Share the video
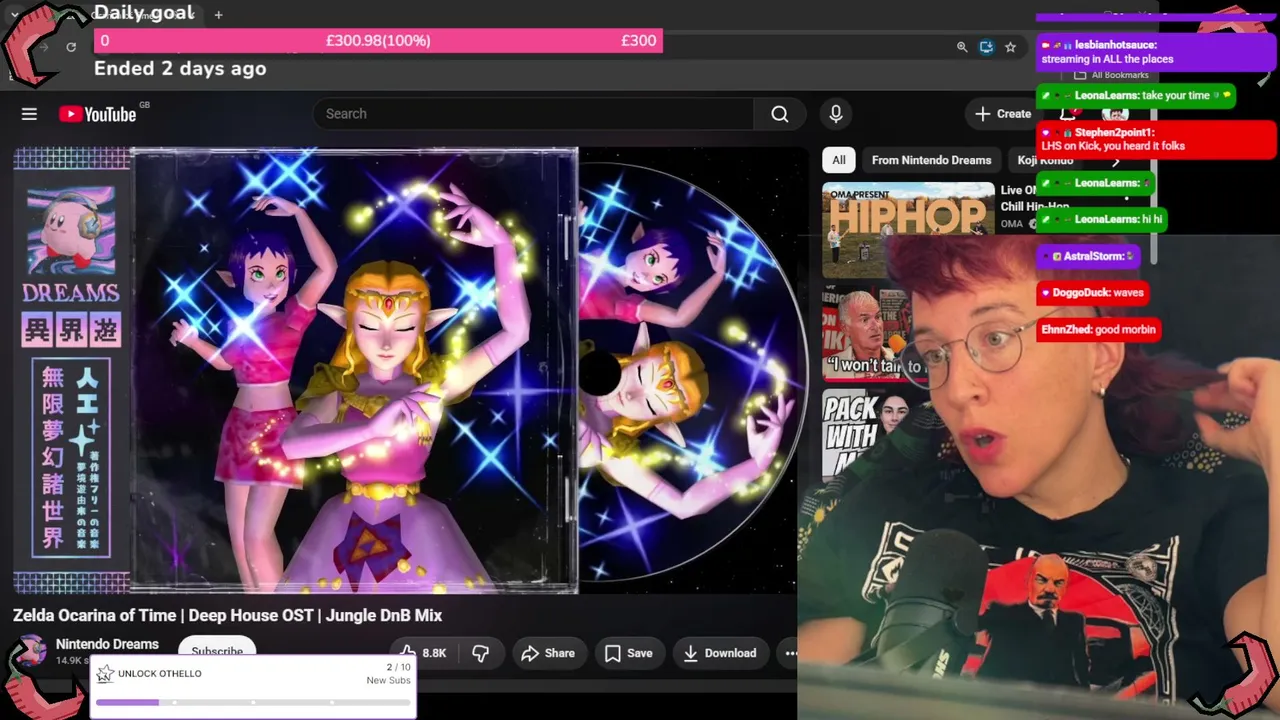 point(548,653)
